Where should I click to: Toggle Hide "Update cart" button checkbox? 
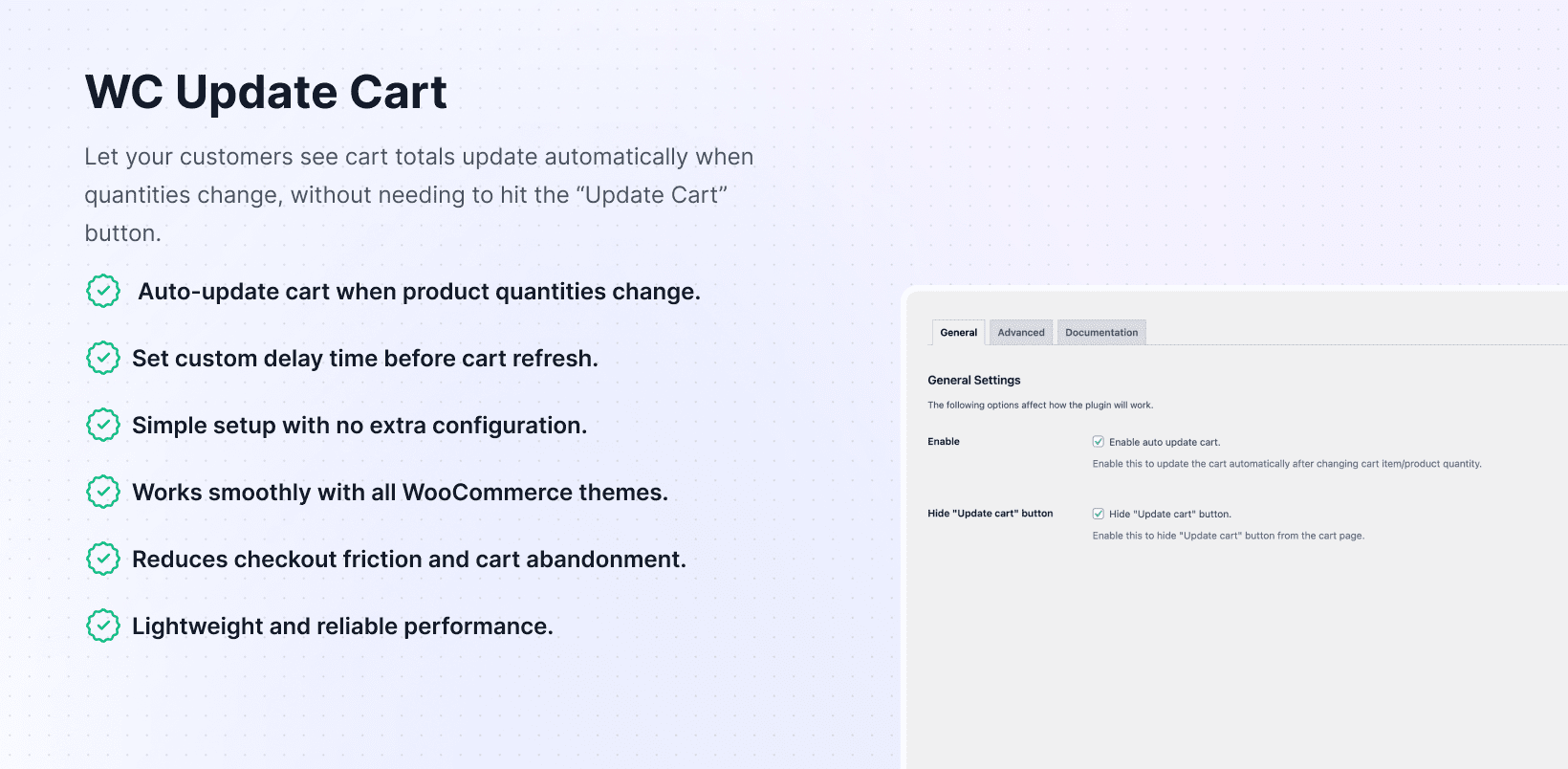tap(1099, 514)
